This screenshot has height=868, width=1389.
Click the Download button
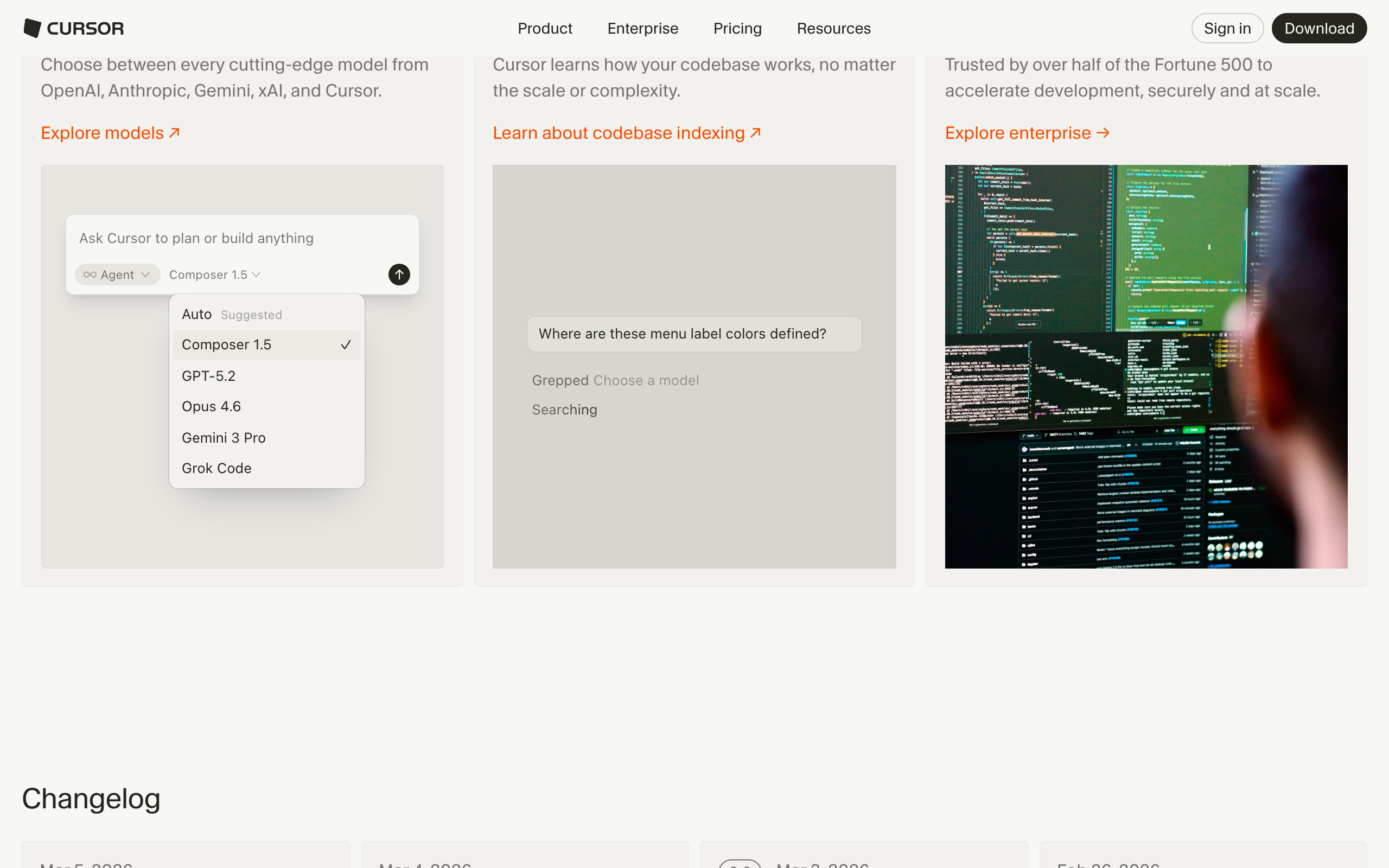coord(1318,28)
